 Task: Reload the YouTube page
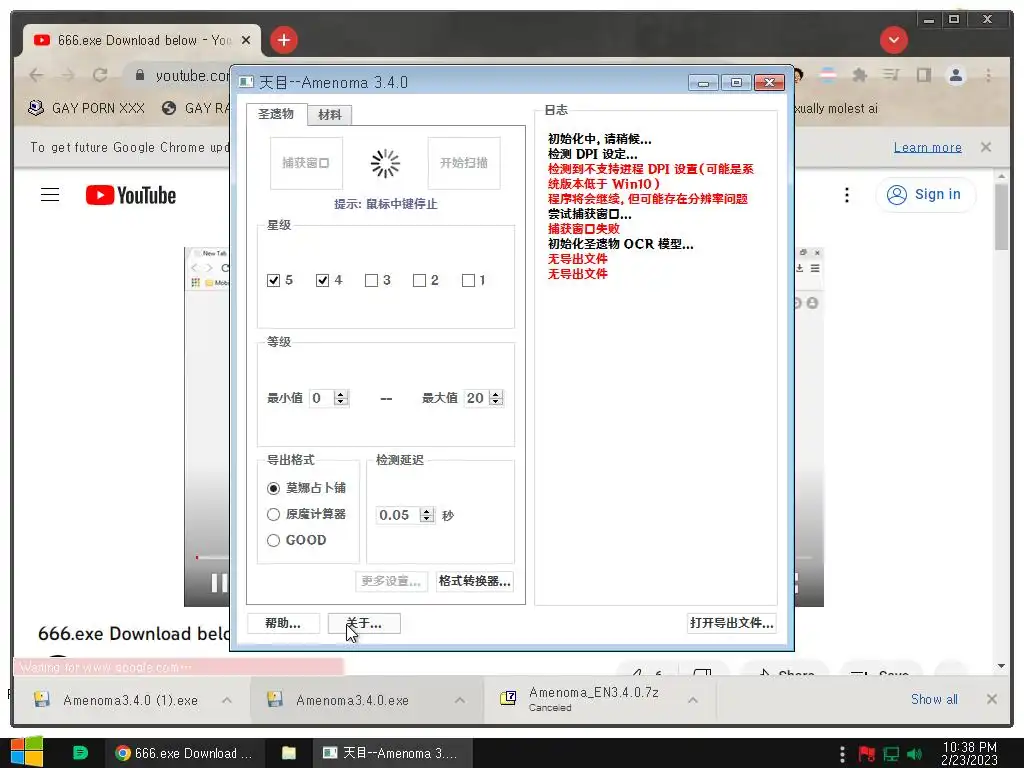(100, 75)
